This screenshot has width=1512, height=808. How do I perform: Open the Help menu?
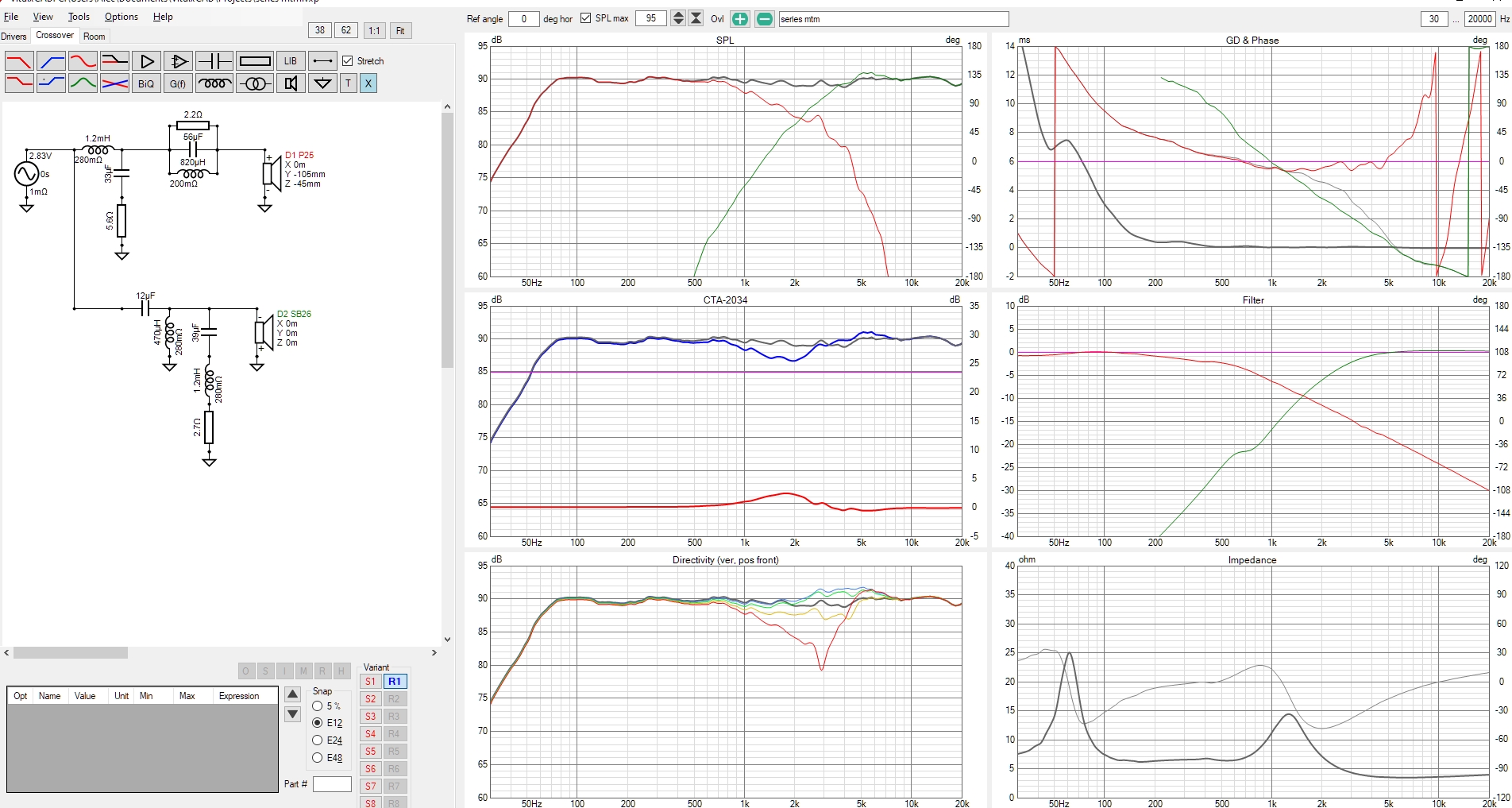163,17
